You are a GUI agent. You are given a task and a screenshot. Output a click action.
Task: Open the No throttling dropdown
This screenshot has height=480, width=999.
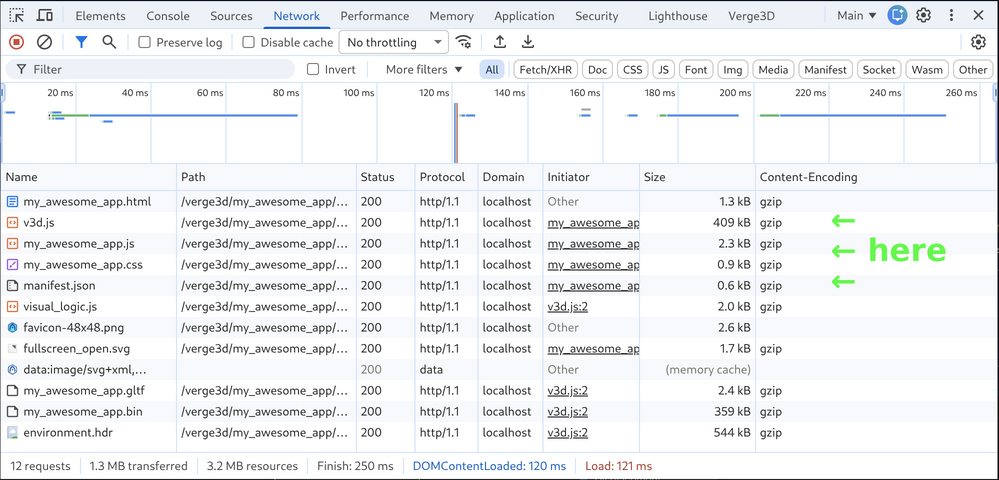(394, 42)
